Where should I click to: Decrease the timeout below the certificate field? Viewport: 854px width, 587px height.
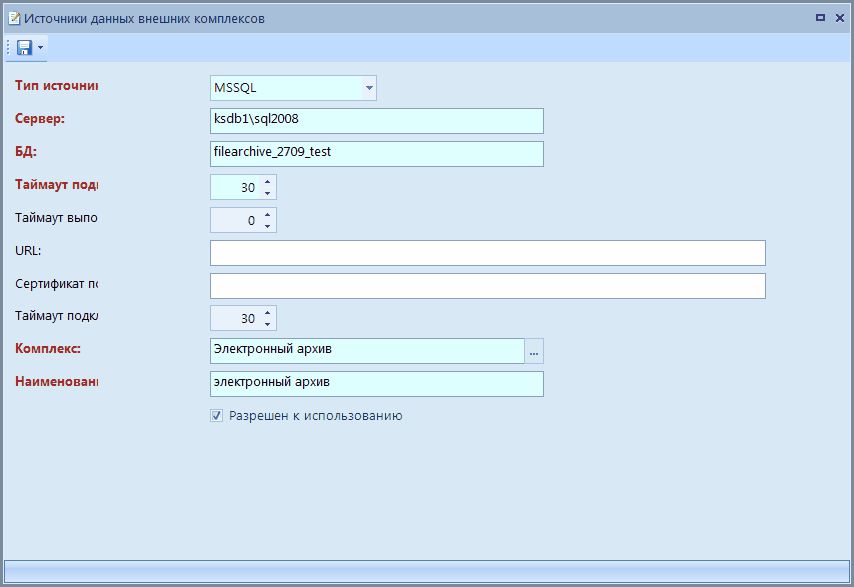[268, 324]
